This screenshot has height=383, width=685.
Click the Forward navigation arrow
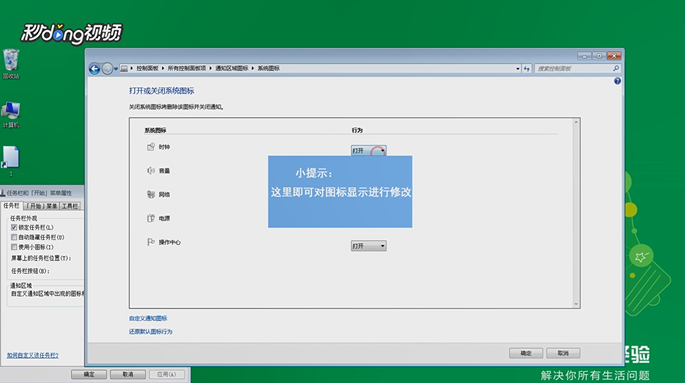click(107, 69)
